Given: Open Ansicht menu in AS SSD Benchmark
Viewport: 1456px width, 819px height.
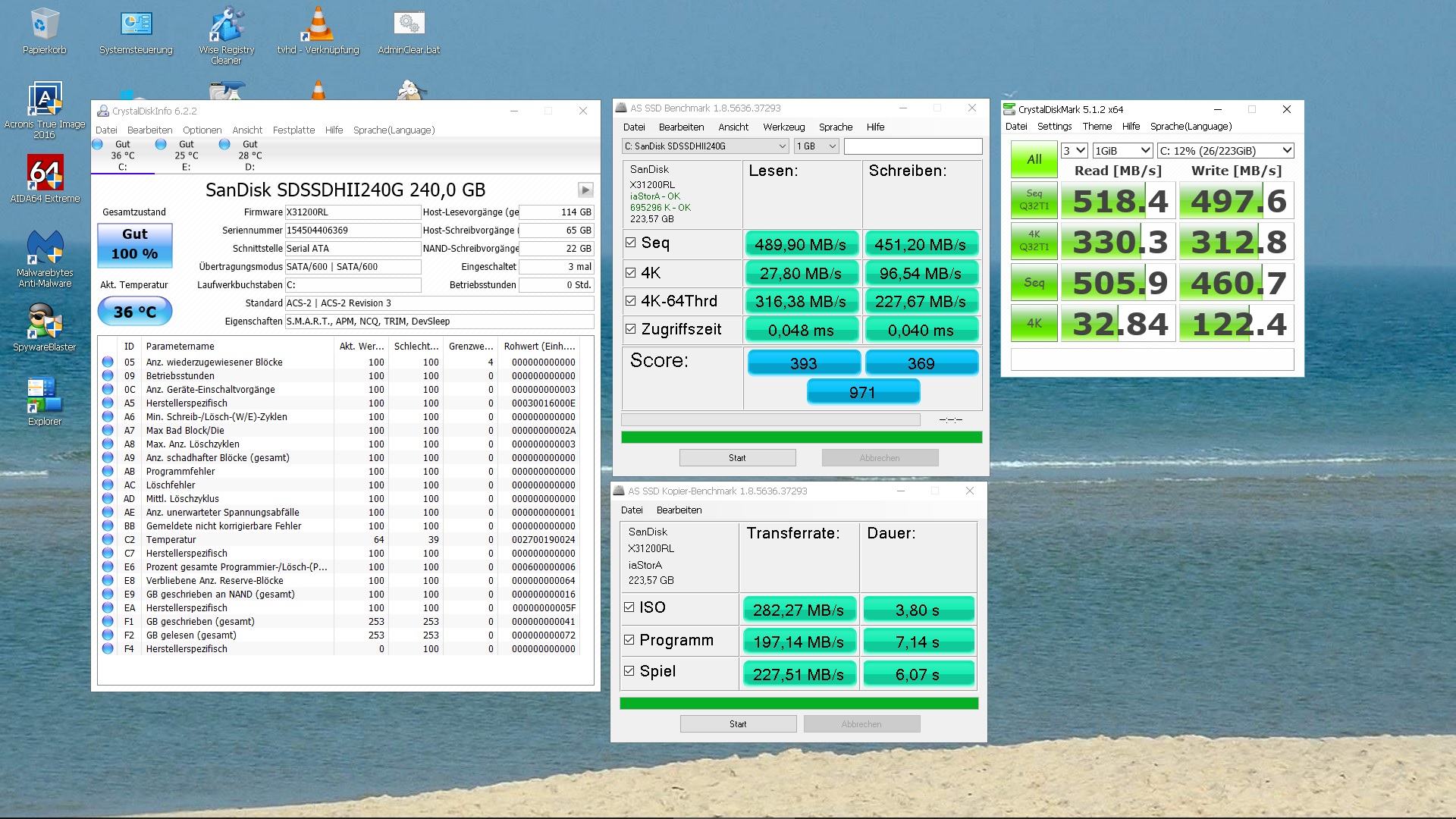Looking at the screenshot, I should pyautogui.click(x=733, y=127).
